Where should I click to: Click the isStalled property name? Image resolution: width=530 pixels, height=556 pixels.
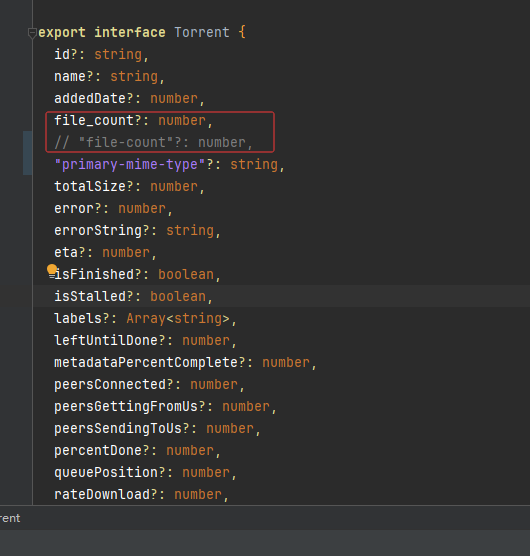coord(90,296)
